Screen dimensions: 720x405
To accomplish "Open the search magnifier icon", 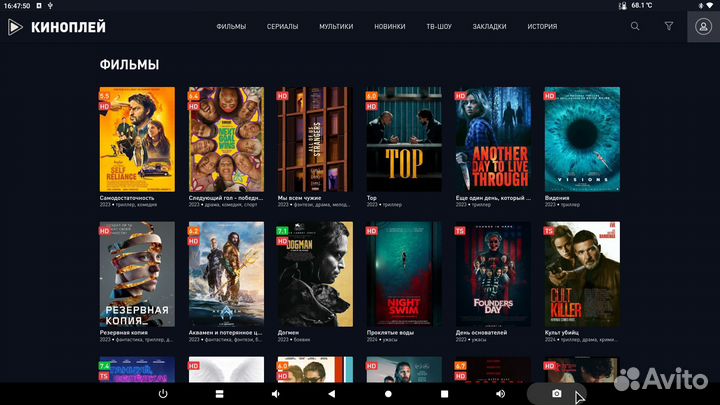I will pyautogui.click(x=635, y=26).
